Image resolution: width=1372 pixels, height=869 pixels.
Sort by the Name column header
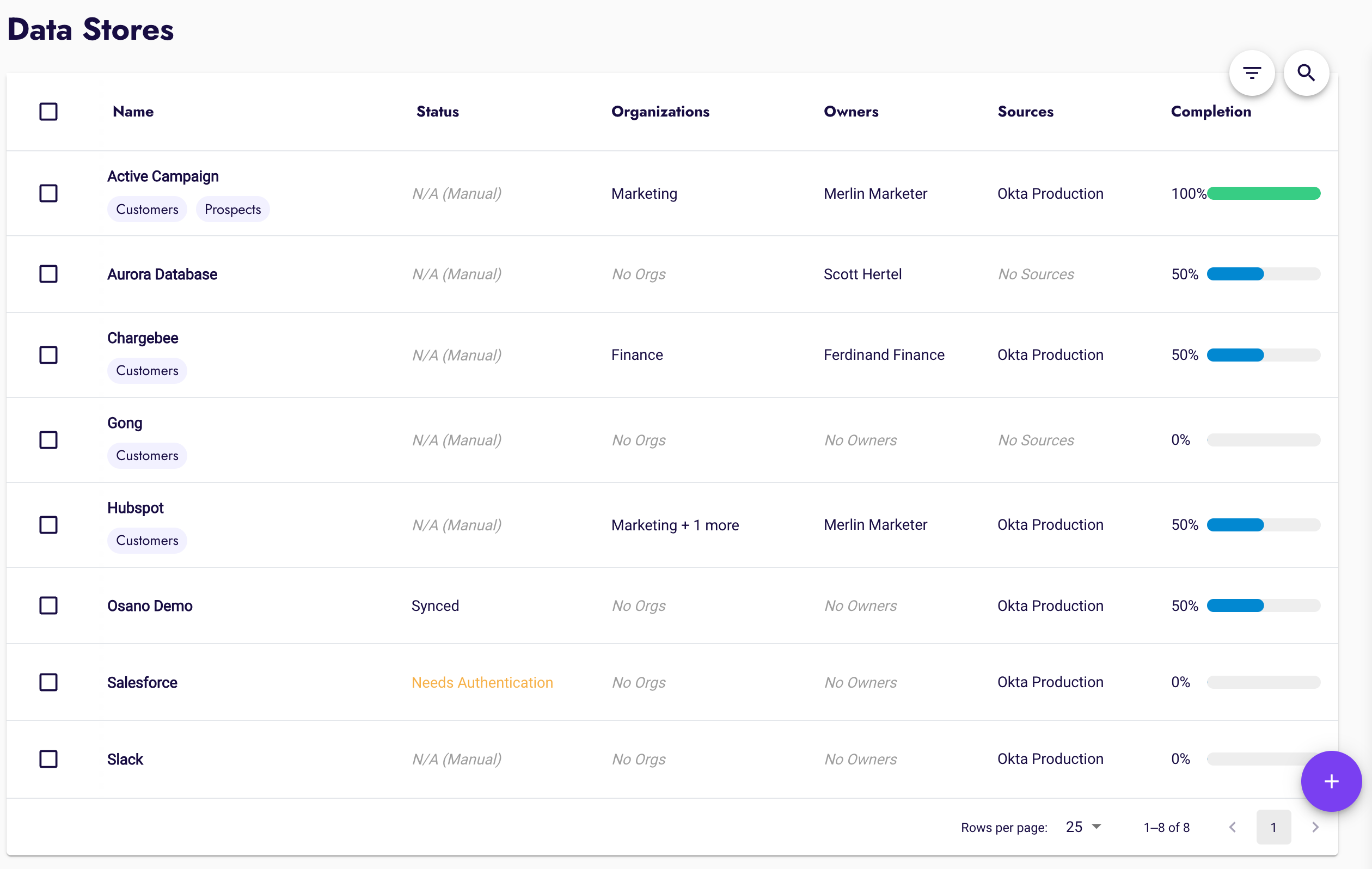(133, 112)
